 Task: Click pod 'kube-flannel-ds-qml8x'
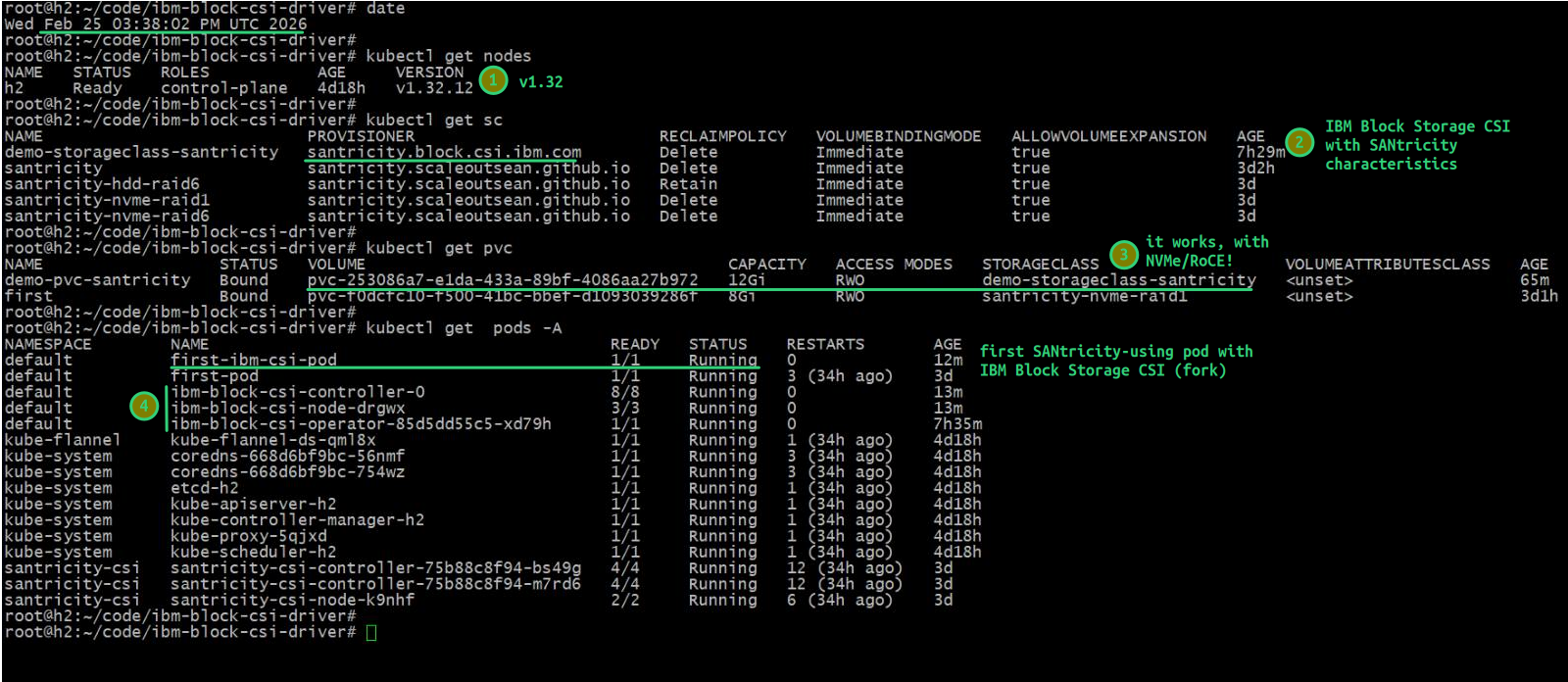click(273, 440)
